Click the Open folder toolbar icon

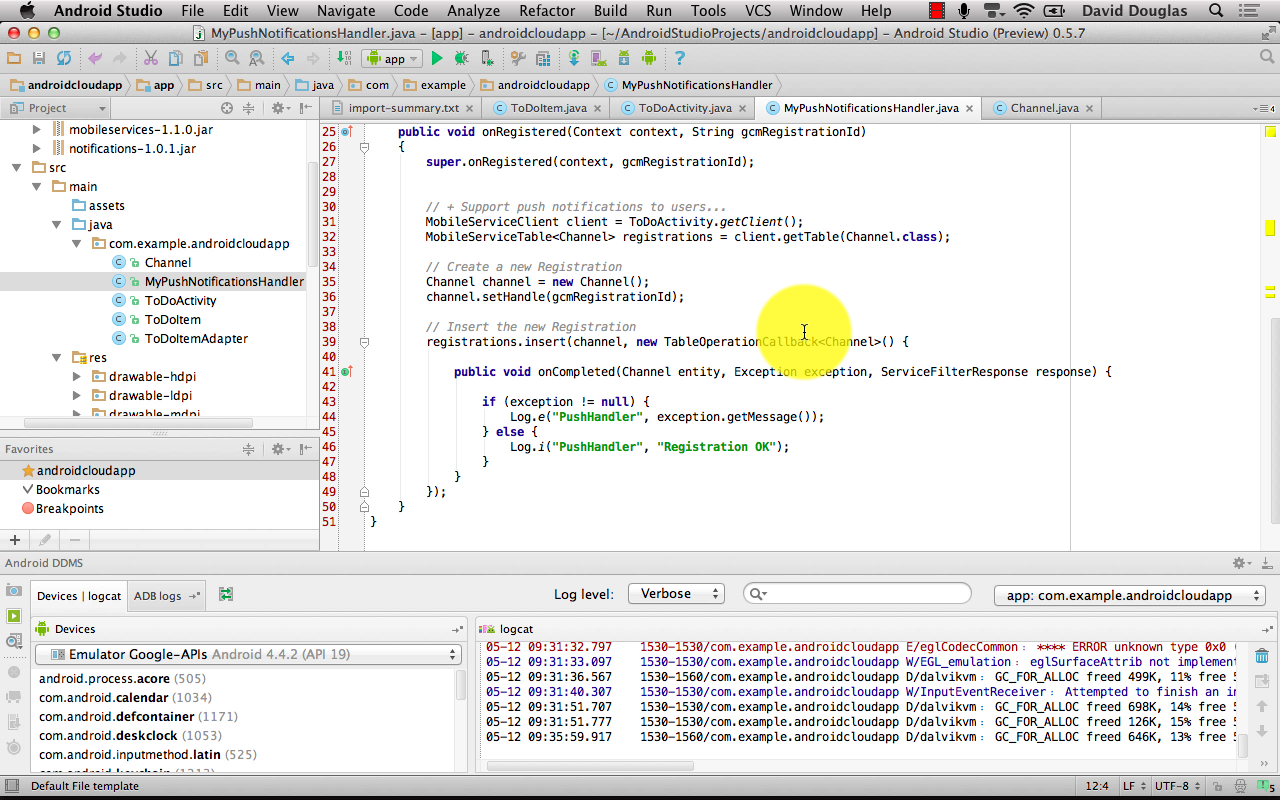pyautogui.click(x=14, y=58)
